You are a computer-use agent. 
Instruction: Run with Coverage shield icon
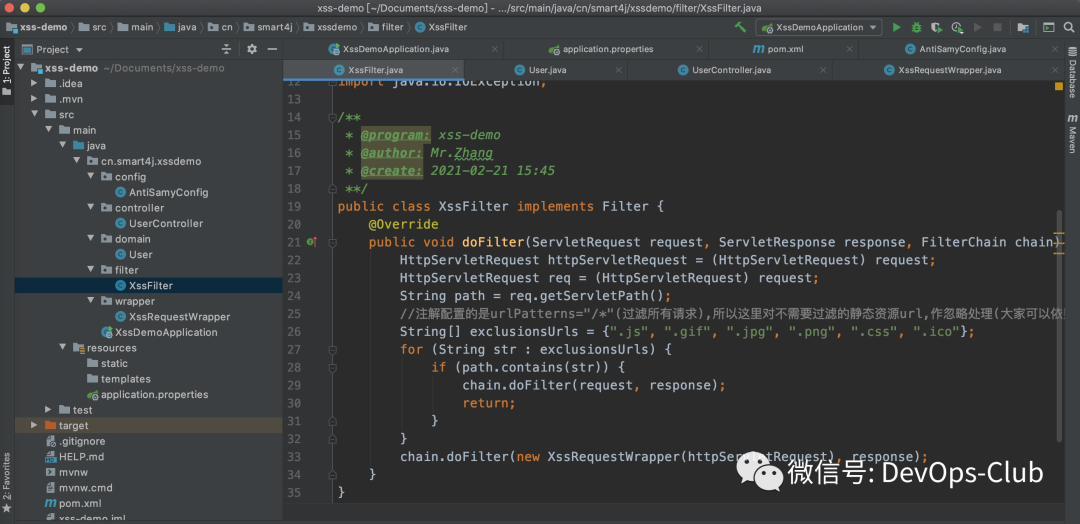coord(936,28)
